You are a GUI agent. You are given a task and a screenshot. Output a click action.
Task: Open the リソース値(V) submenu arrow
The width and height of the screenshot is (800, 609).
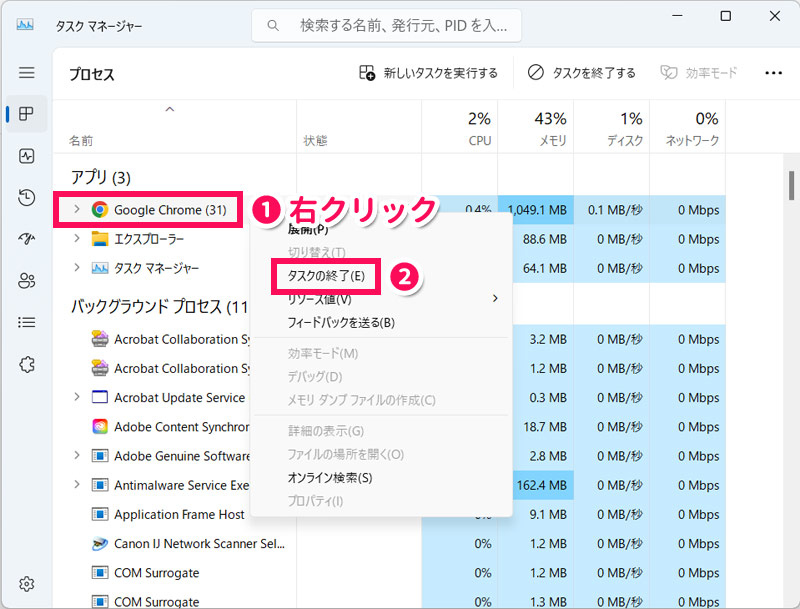(495, 298)
